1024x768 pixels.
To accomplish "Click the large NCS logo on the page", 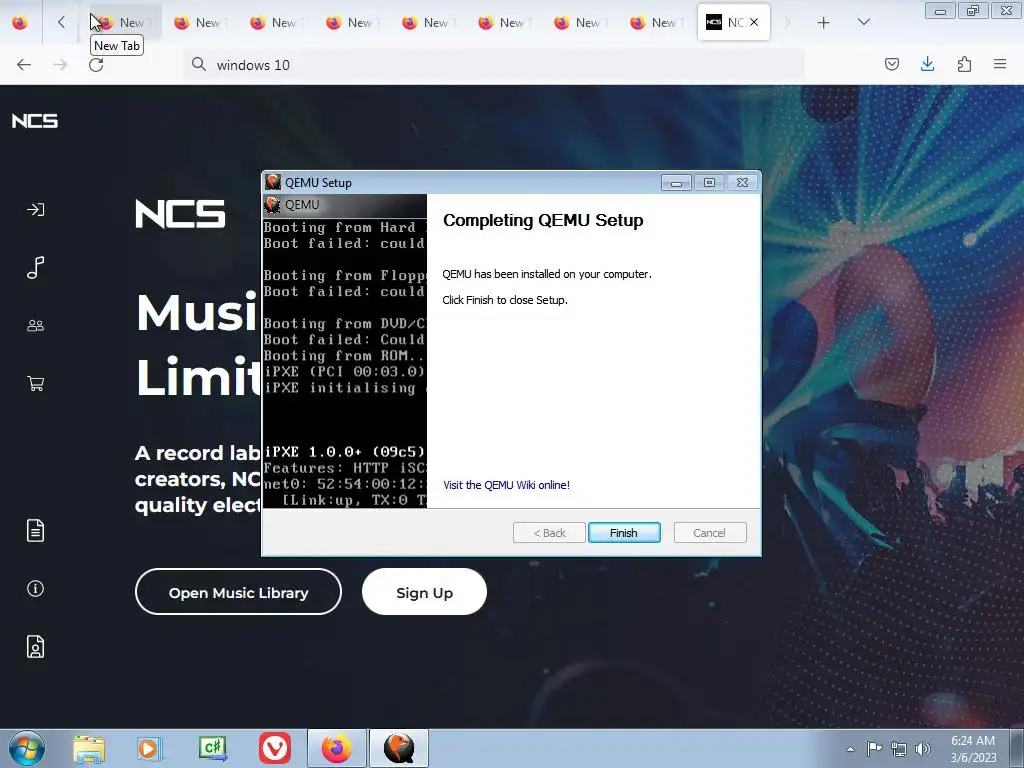I will pos(180,214).
